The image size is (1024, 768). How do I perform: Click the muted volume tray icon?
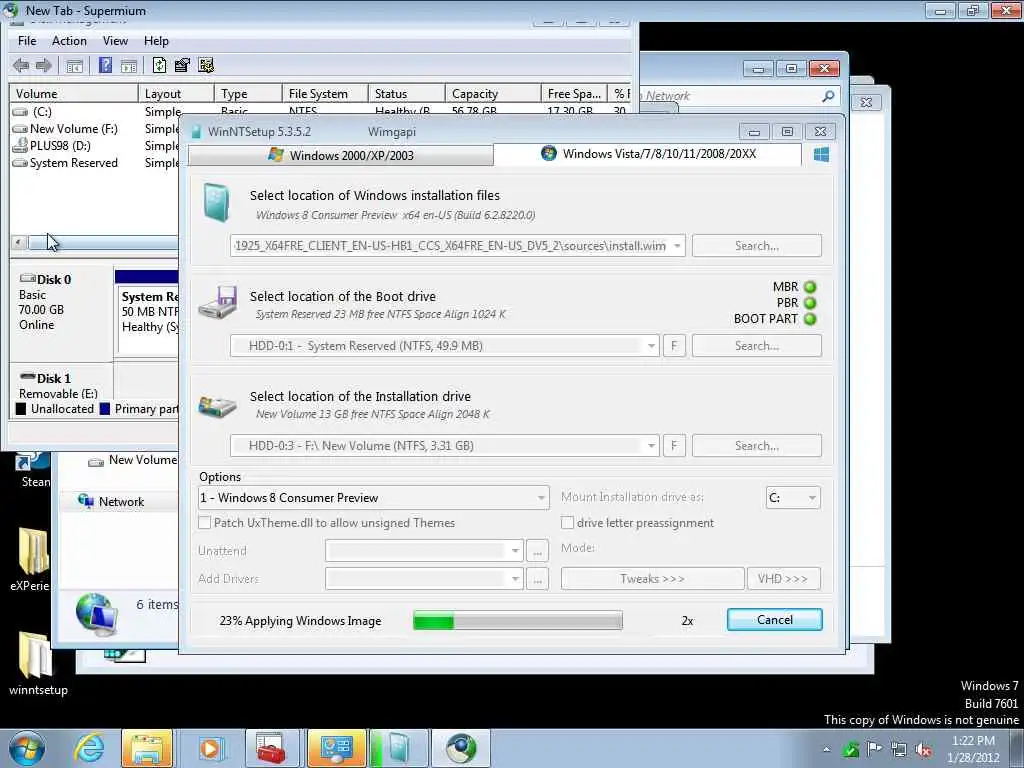click(923, 750)
